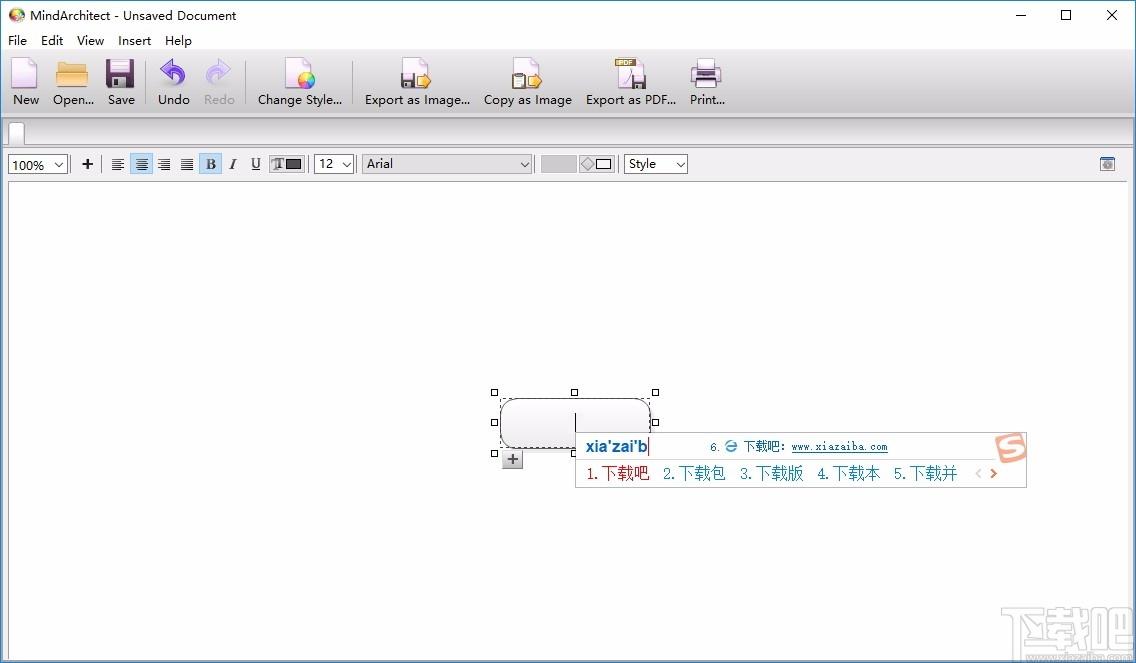Image resolution: width=1136 pixels, height=663 pixels.
Task: Undo the last action
Action: coord(173,82)
